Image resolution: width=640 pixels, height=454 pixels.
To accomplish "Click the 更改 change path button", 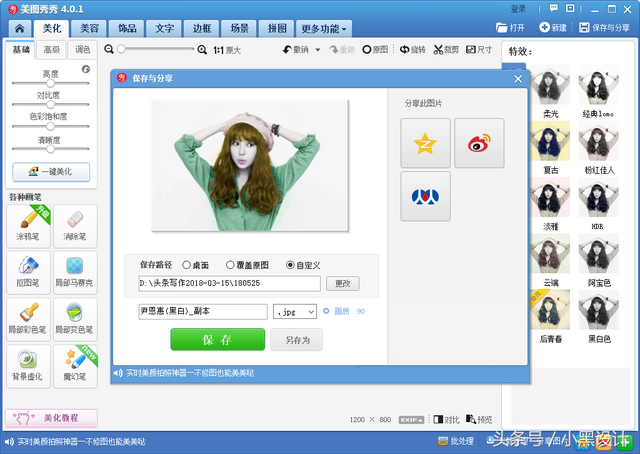I will [x=342, y=283].
